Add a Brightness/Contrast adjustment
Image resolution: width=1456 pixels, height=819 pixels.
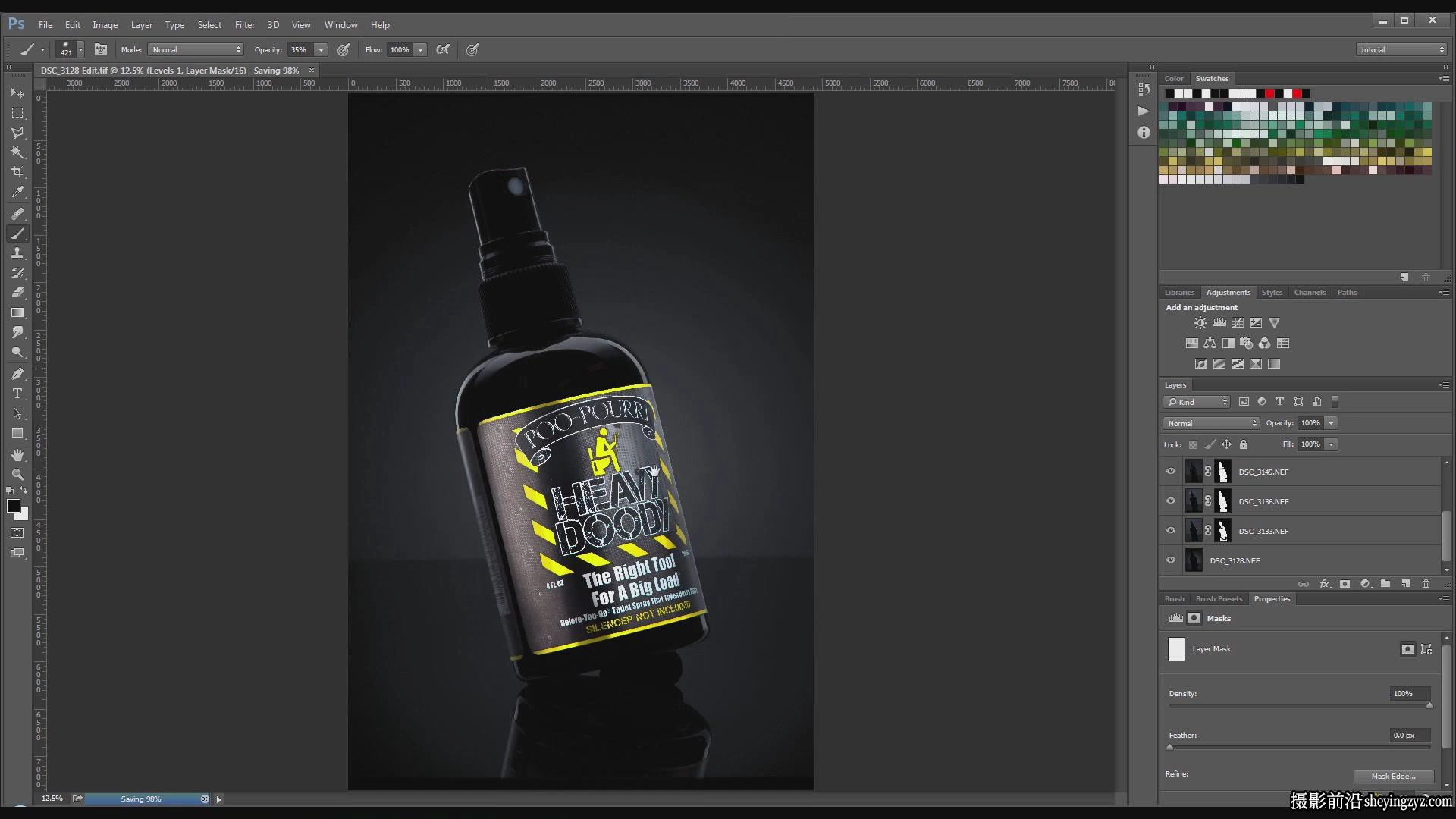[x=1200, y=323]
